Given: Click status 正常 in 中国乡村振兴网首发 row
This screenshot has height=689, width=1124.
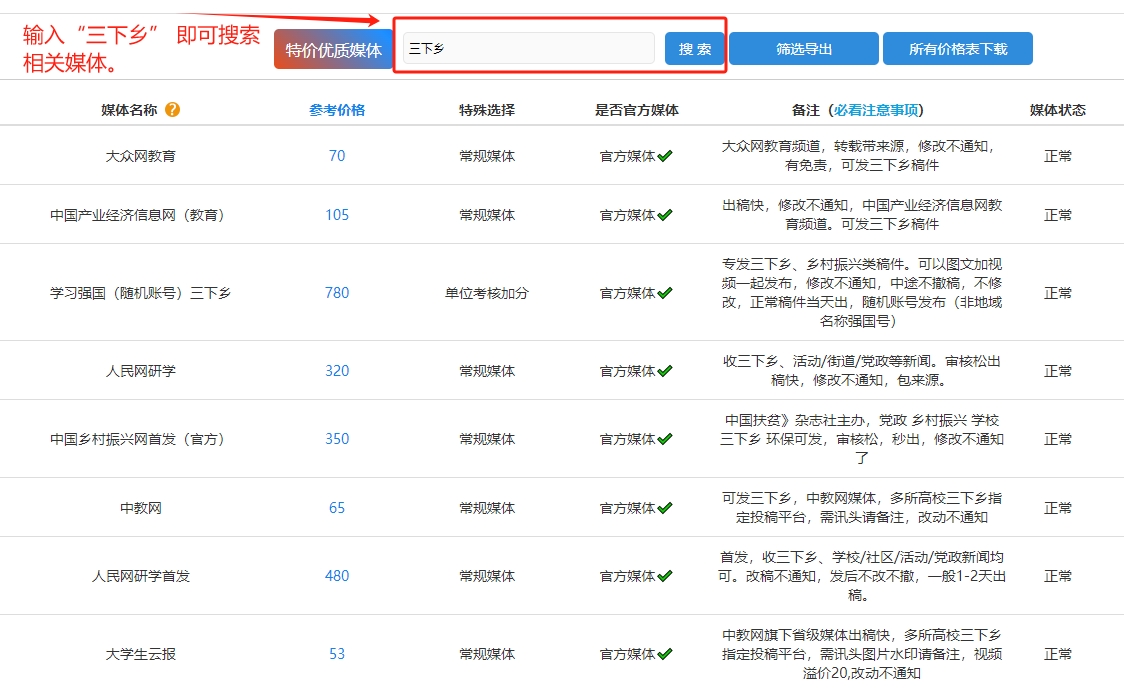Looking at the screenshot, I should click(x=1057, y=439).
